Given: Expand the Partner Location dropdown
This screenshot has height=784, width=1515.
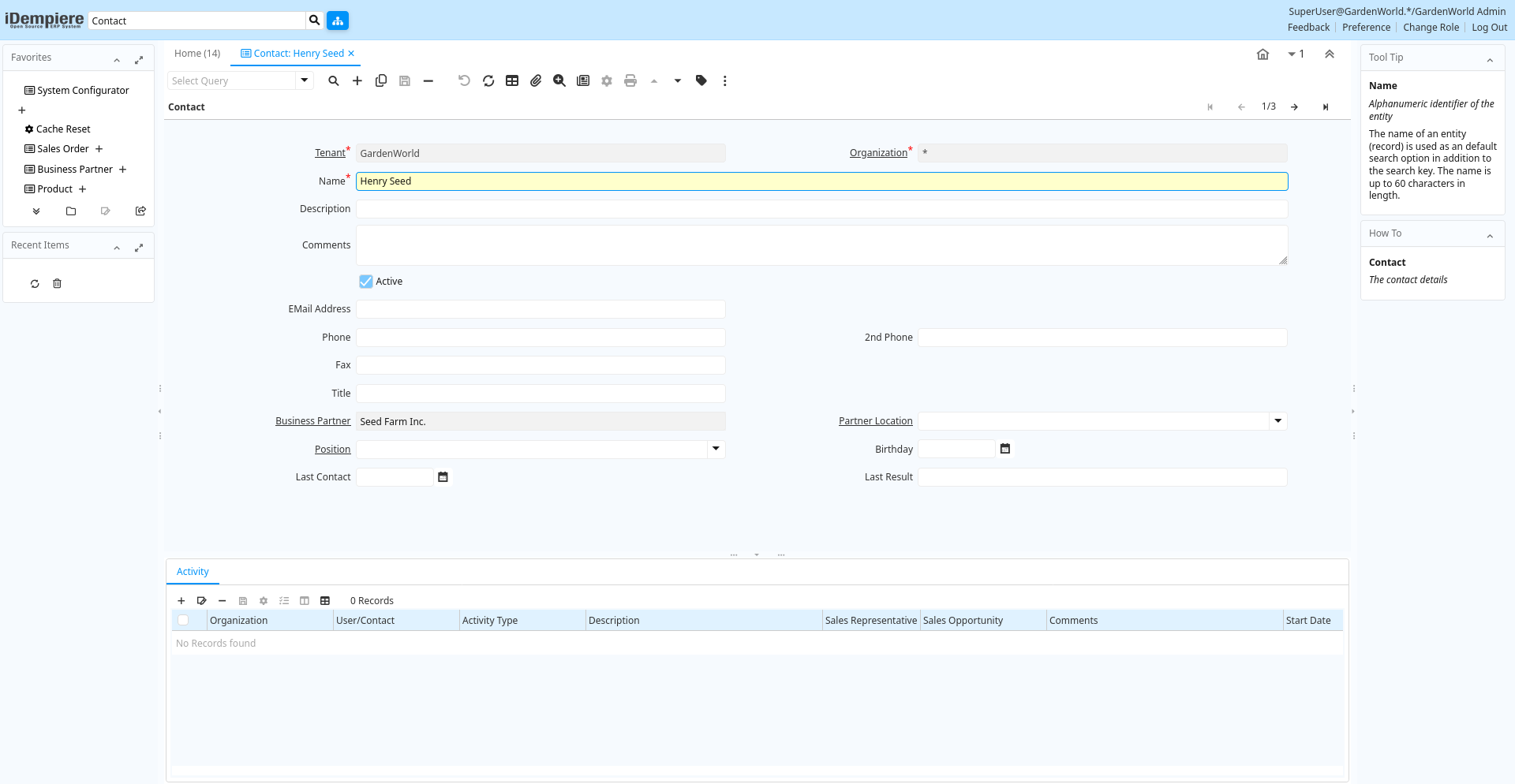Looking at the screenshot, I should click(1278, 421).
